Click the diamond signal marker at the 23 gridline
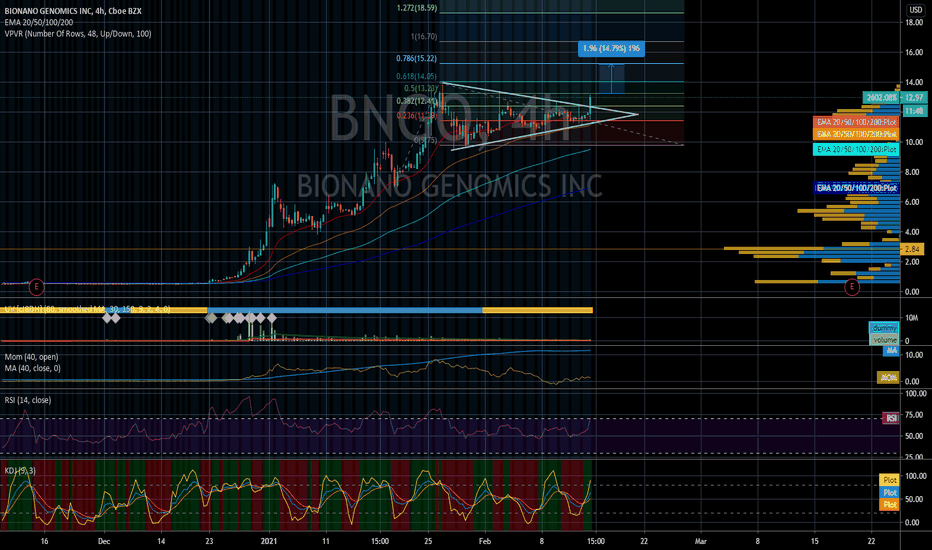The width and height of the screenshot is (932, 550). point(210,318)
